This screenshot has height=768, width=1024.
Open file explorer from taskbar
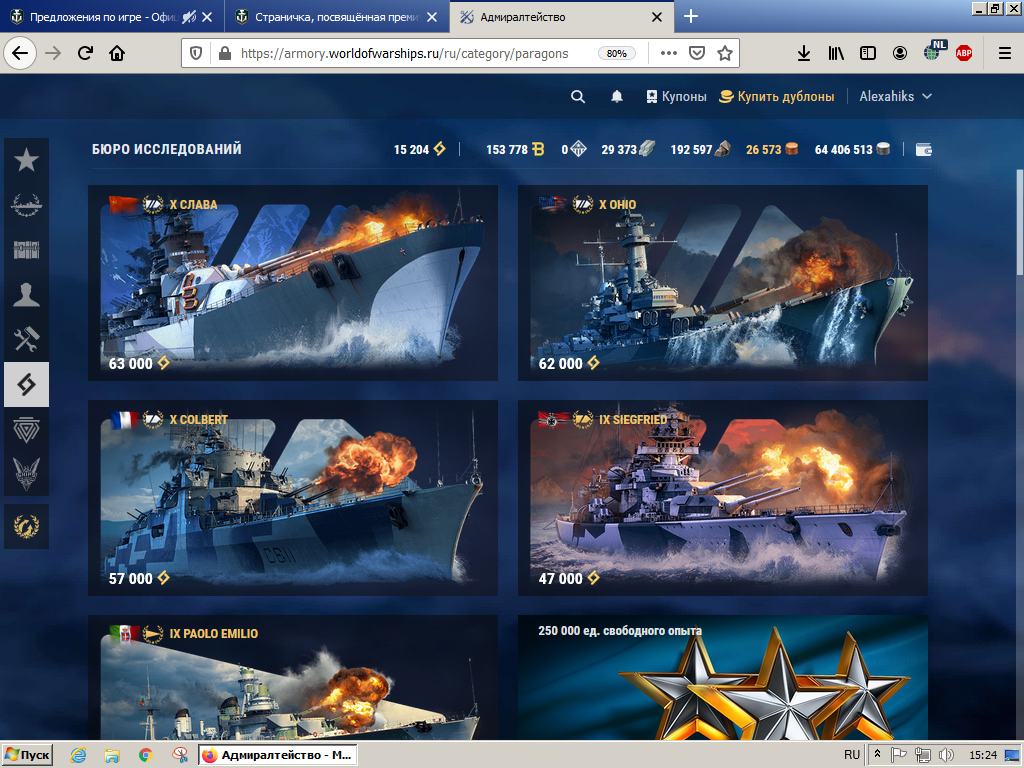tap(112, 755)
